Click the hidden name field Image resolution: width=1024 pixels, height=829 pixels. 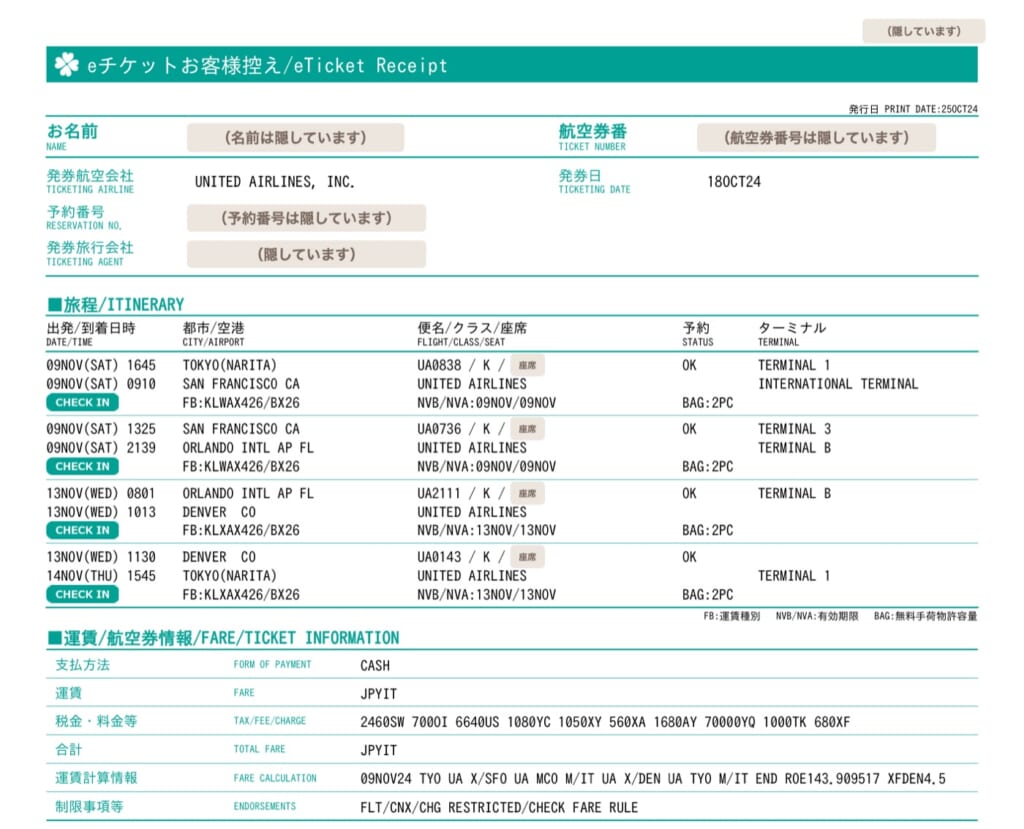pos(295,138)
